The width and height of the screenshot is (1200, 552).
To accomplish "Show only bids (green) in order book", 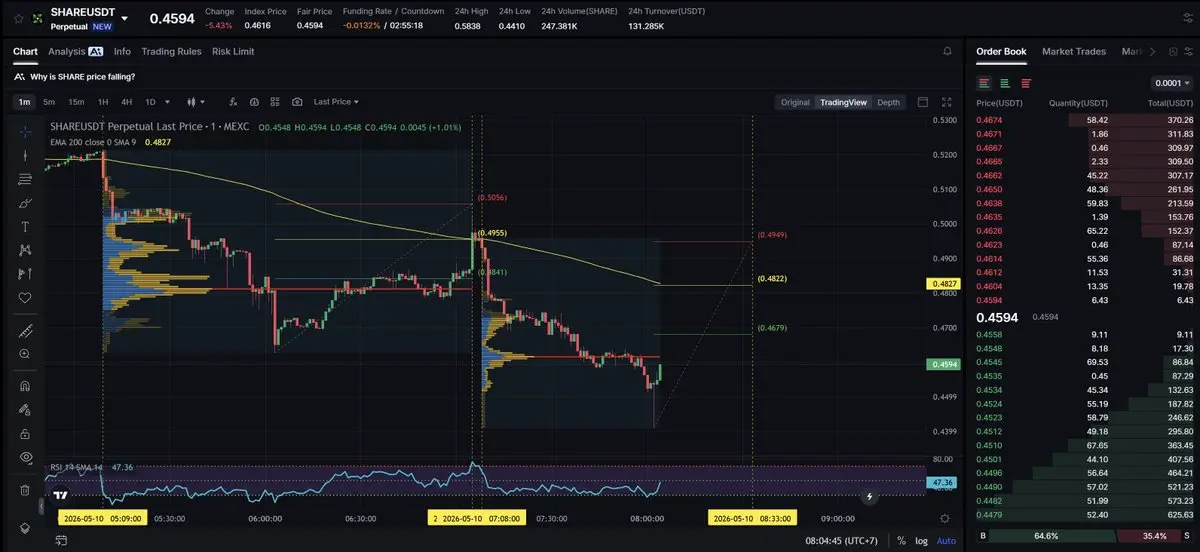I will 1005,83.
